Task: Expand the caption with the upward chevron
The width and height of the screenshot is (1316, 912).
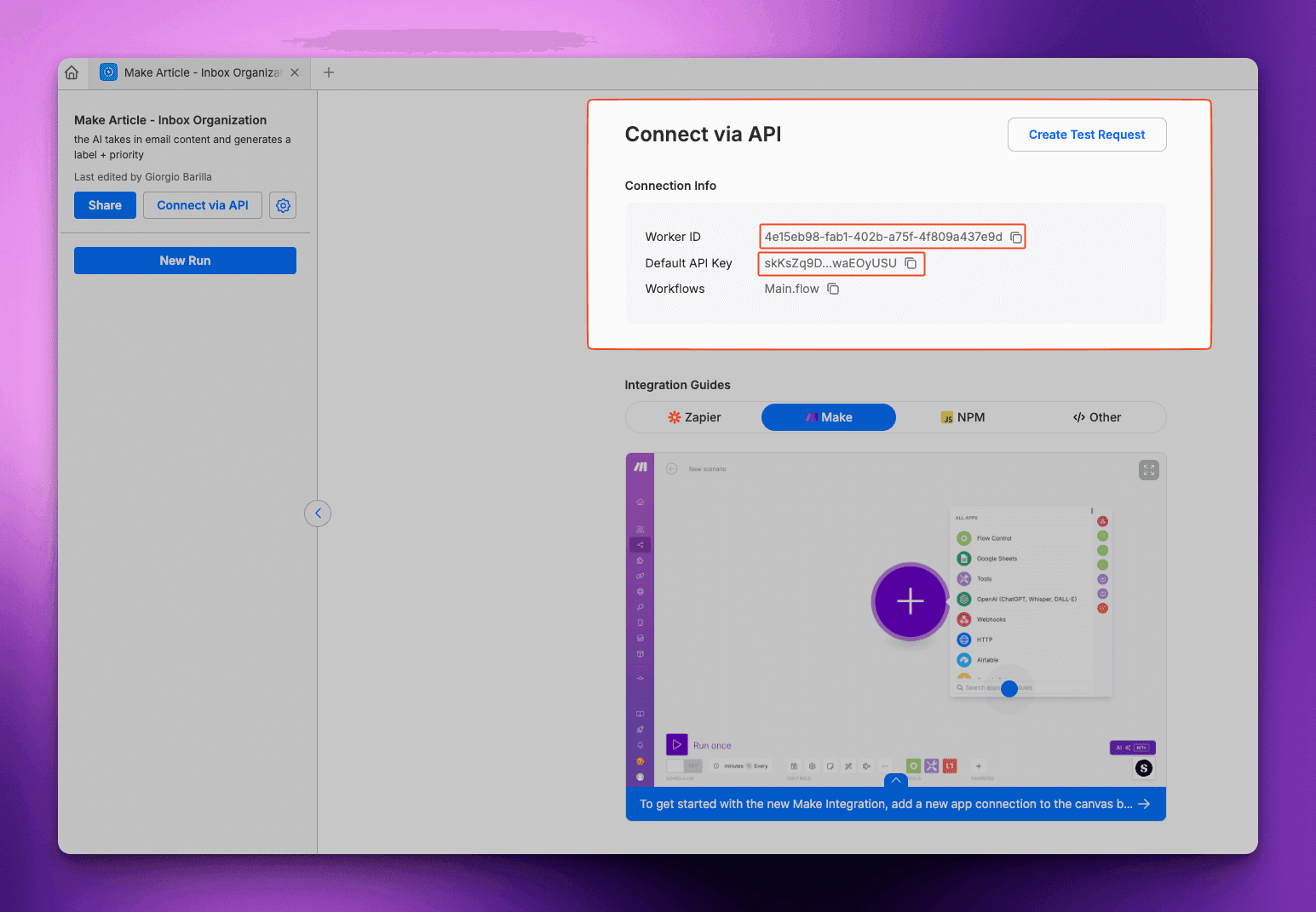Action: 895,780
